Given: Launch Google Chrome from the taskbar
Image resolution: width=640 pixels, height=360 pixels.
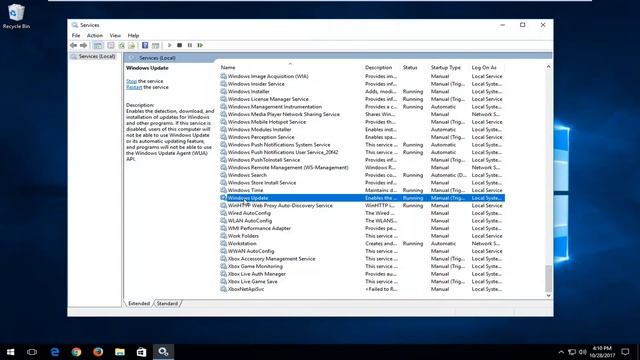Looking at the screenshot, I should point(76,352).
